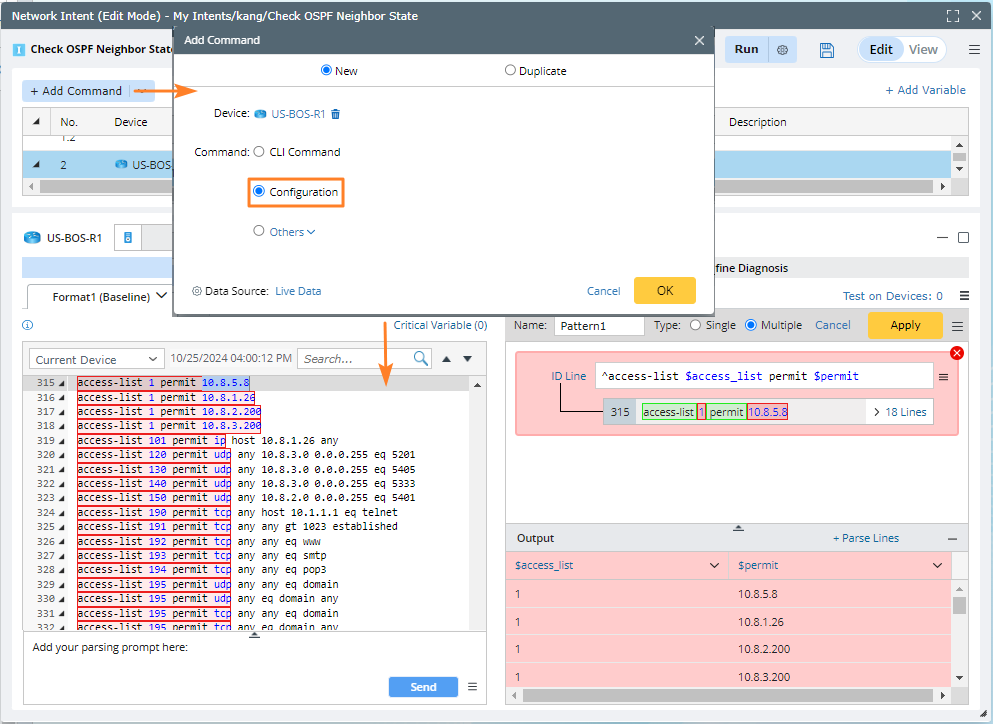Click the No. column header
Viewport: 993px width, 724px height.
click(69, 122)
